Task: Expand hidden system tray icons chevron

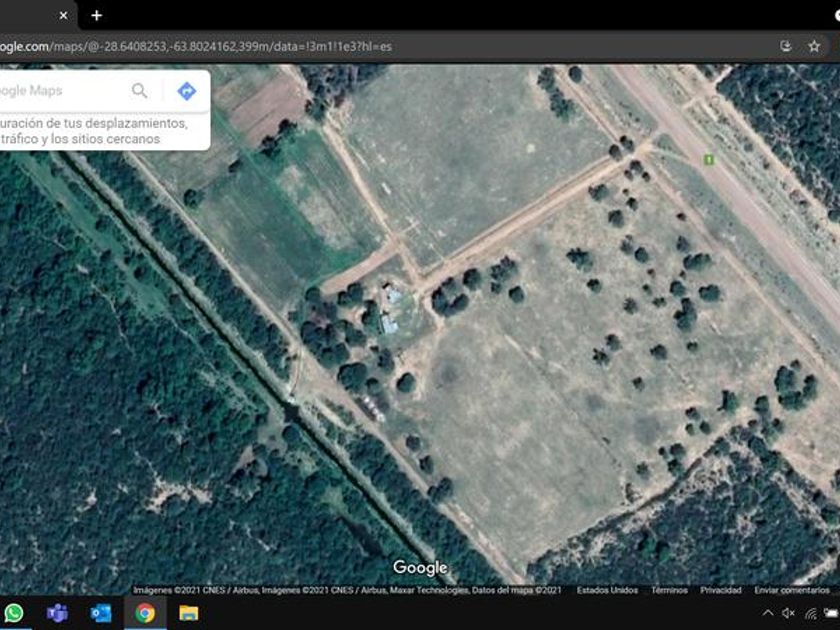Action: coord(767,613)
